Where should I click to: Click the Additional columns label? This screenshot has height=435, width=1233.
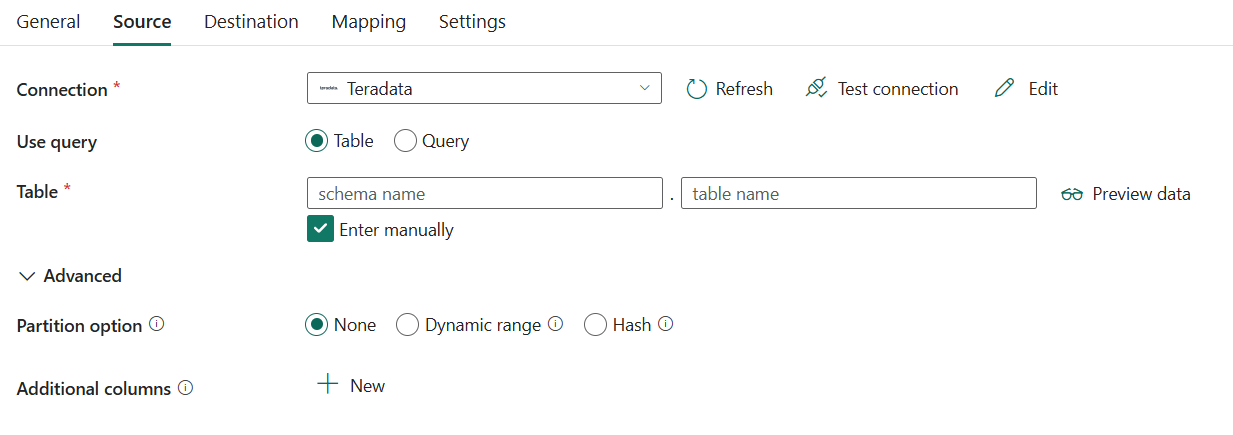[x=94, y=389]
